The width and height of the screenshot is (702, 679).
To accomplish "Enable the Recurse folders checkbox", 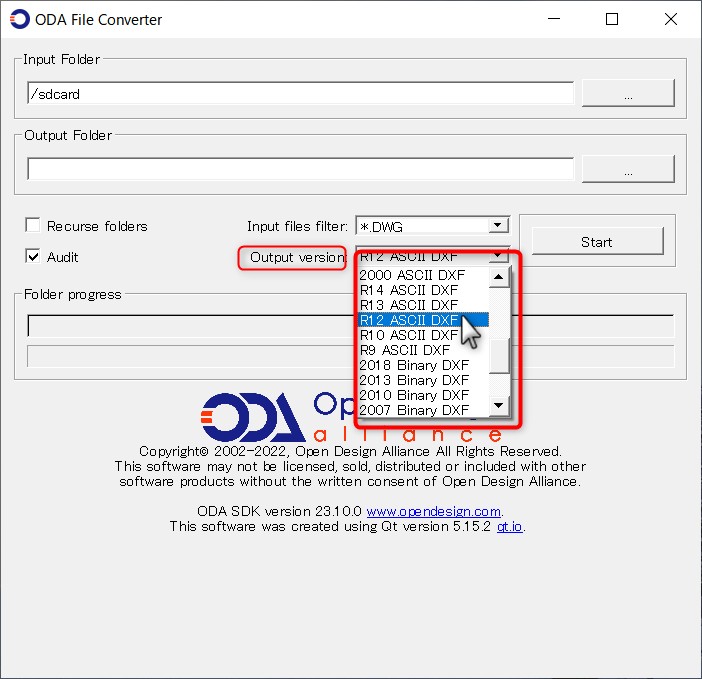I will tap(33, 225).
